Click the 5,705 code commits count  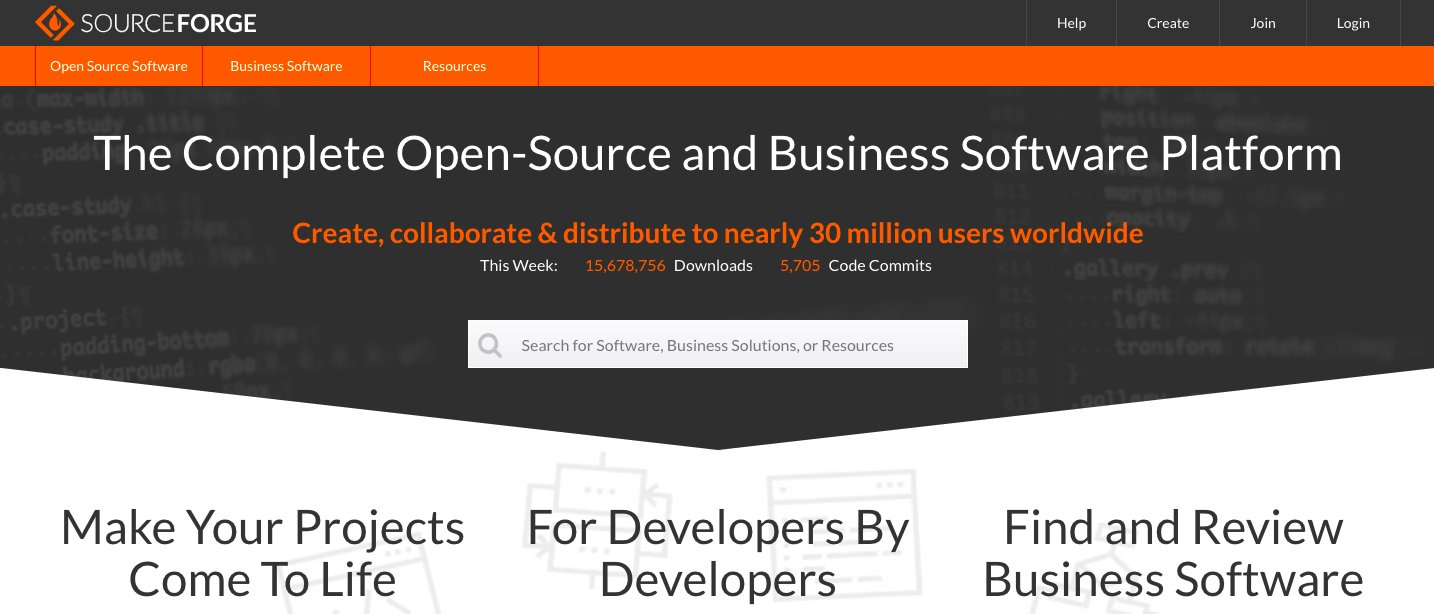coord(800,265)
